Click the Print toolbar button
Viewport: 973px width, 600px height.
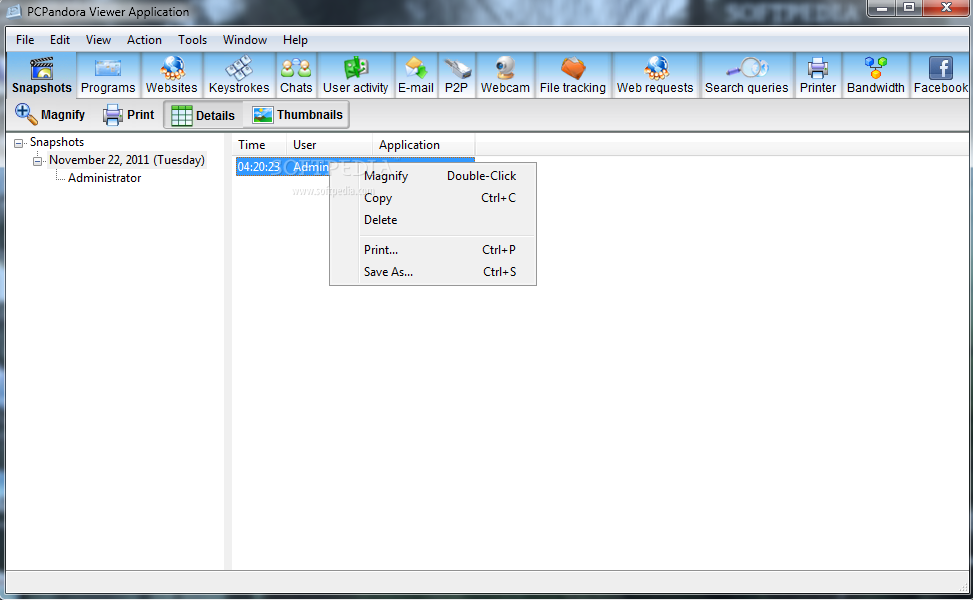(128, 115)
